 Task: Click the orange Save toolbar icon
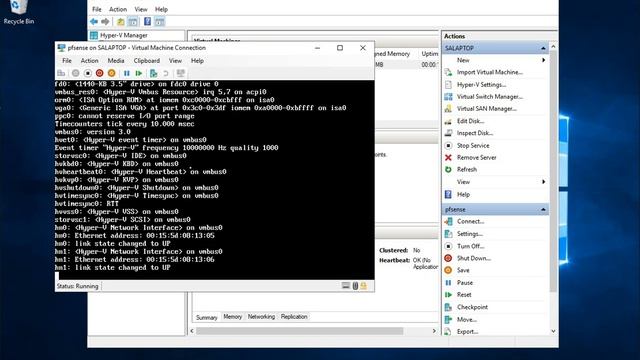[x=111, y=73]
